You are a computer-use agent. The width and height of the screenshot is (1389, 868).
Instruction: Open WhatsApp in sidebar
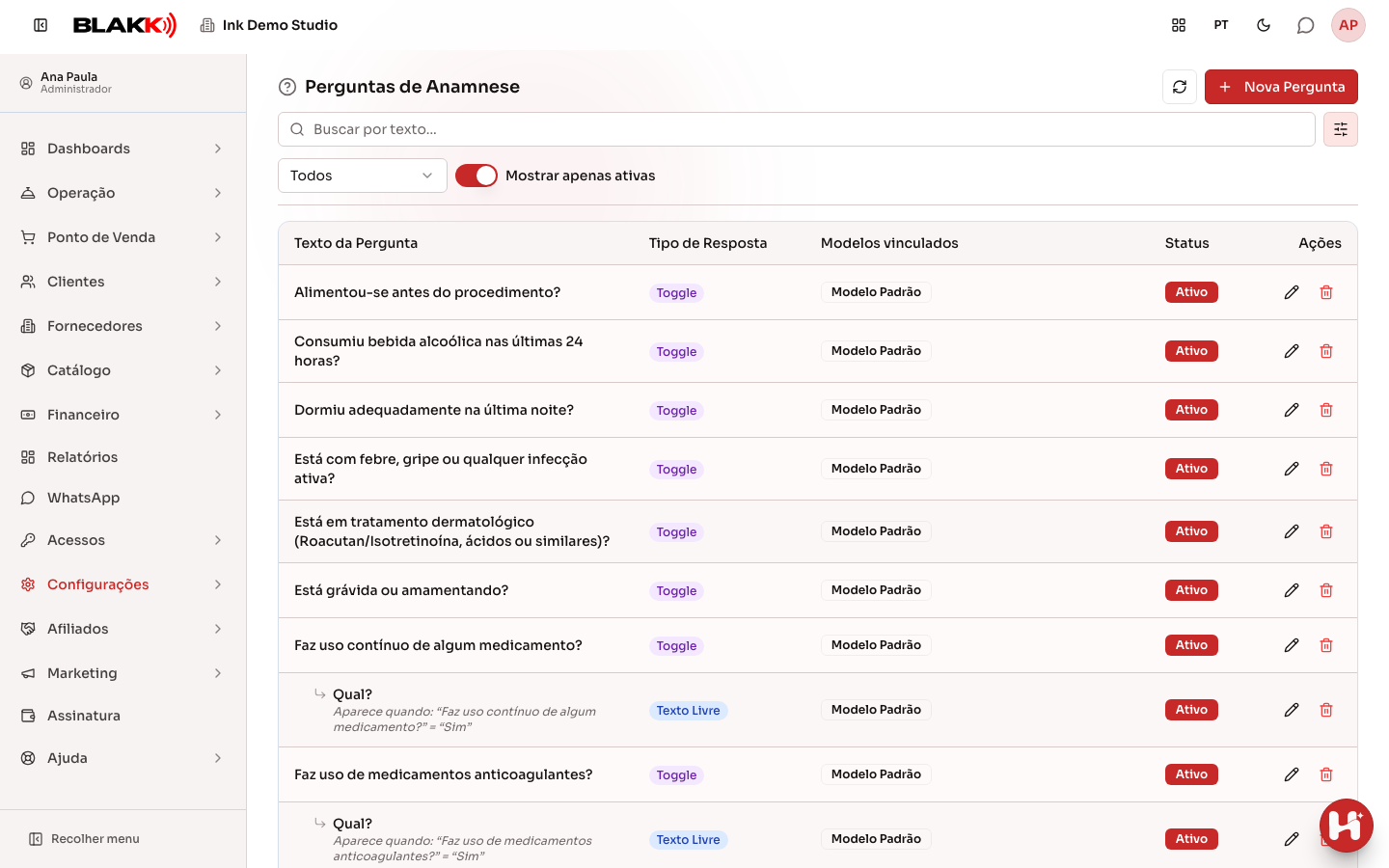(123, 498)
